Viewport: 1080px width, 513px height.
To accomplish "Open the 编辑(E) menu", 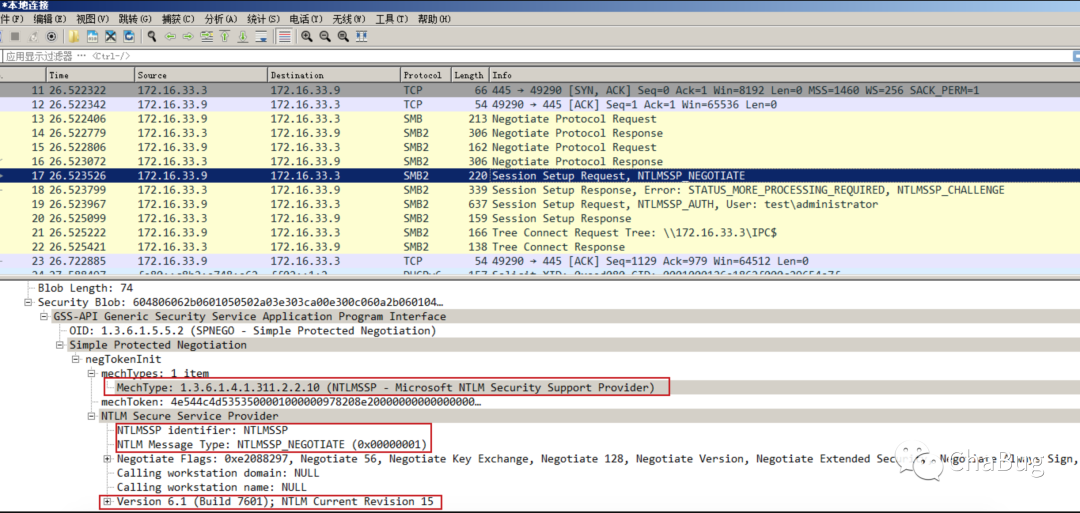I will click(50, 19).
